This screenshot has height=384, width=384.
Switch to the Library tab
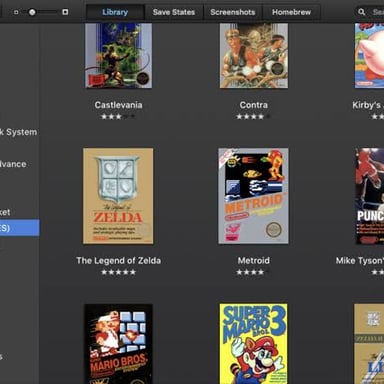115,12
